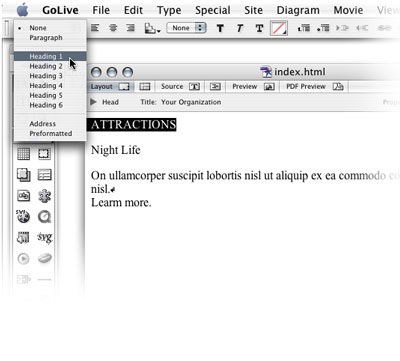Select Heading 3 from format list

[x=50, y=76]
